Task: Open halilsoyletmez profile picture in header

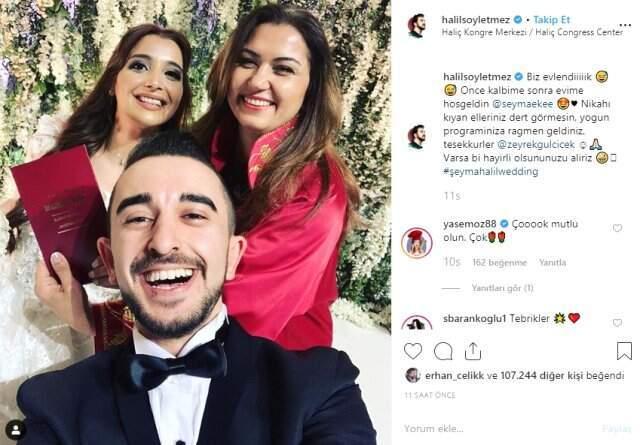Action: [416, 26]
